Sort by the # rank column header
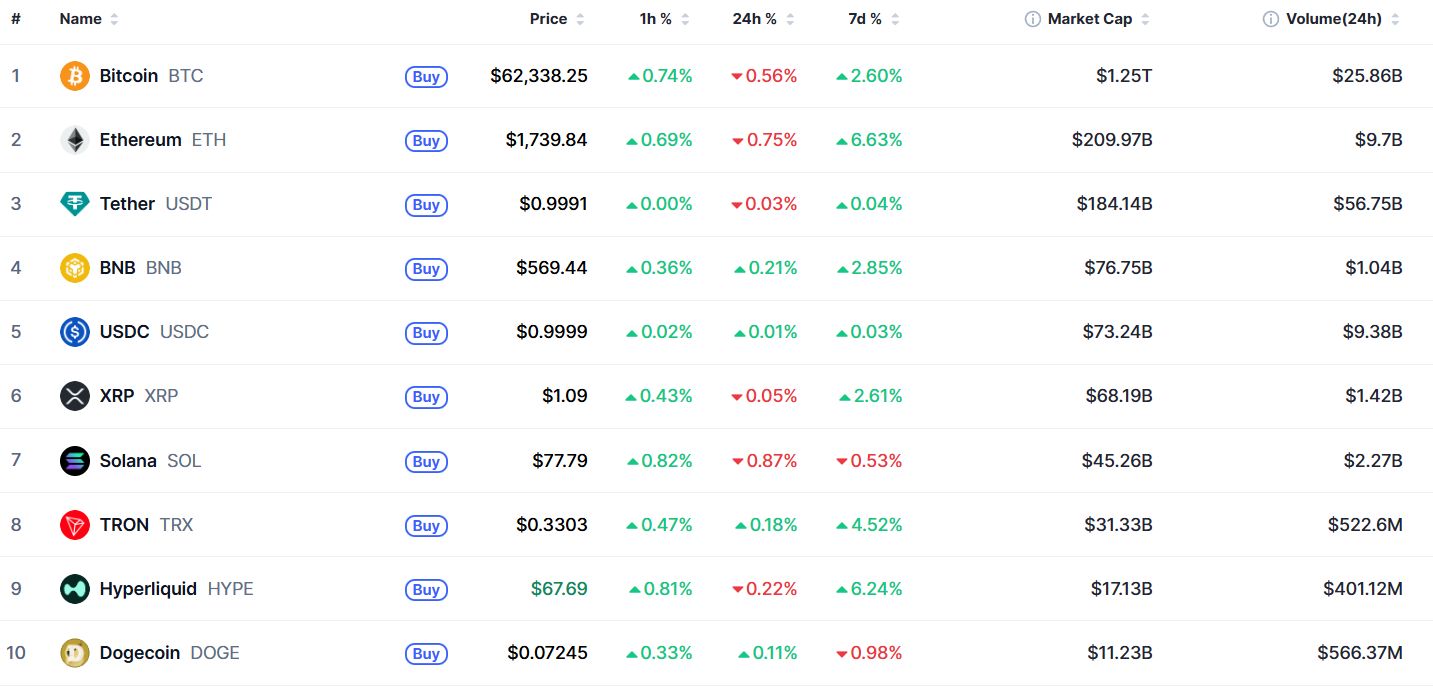This screenshot has width=1433, height=690. (16, 19)
